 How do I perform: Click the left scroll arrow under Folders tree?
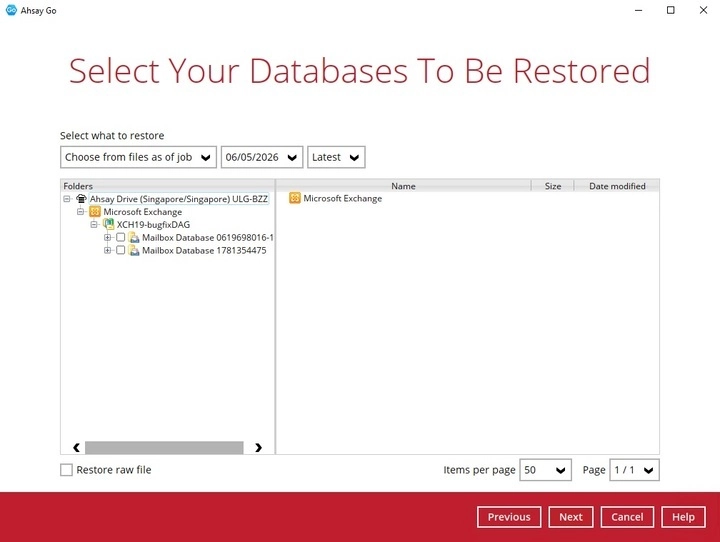(x=76, y=447)
